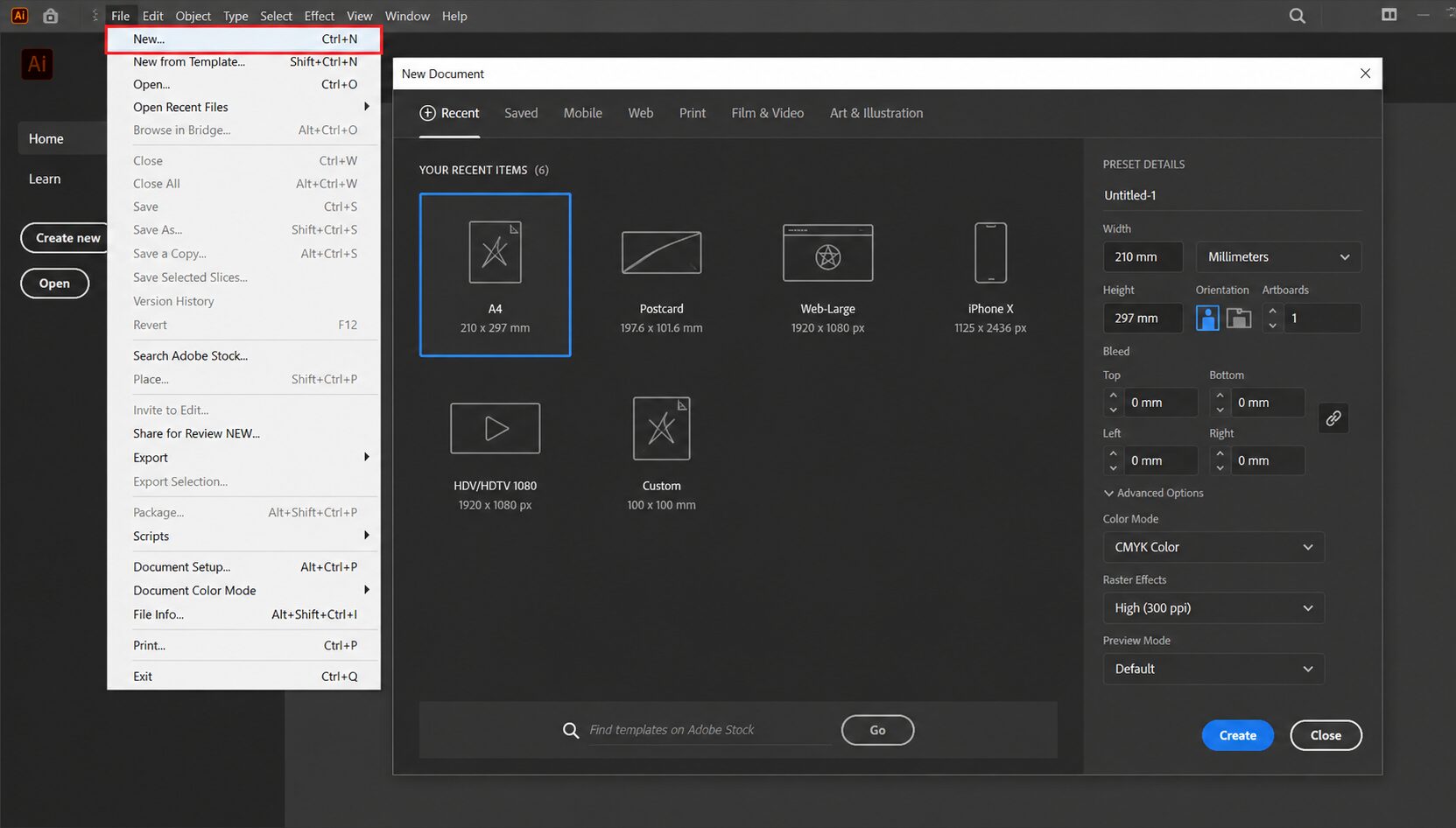
Task: Switch to the Film & Video tab
Action: click(x=767, y=113)
